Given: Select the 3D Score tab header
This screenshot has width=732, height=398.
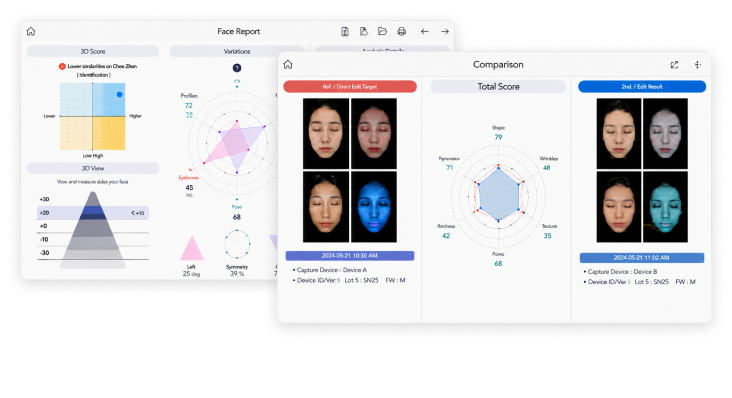Looking at the screenshot, I should pyautogui.click(x=92, y=51).
